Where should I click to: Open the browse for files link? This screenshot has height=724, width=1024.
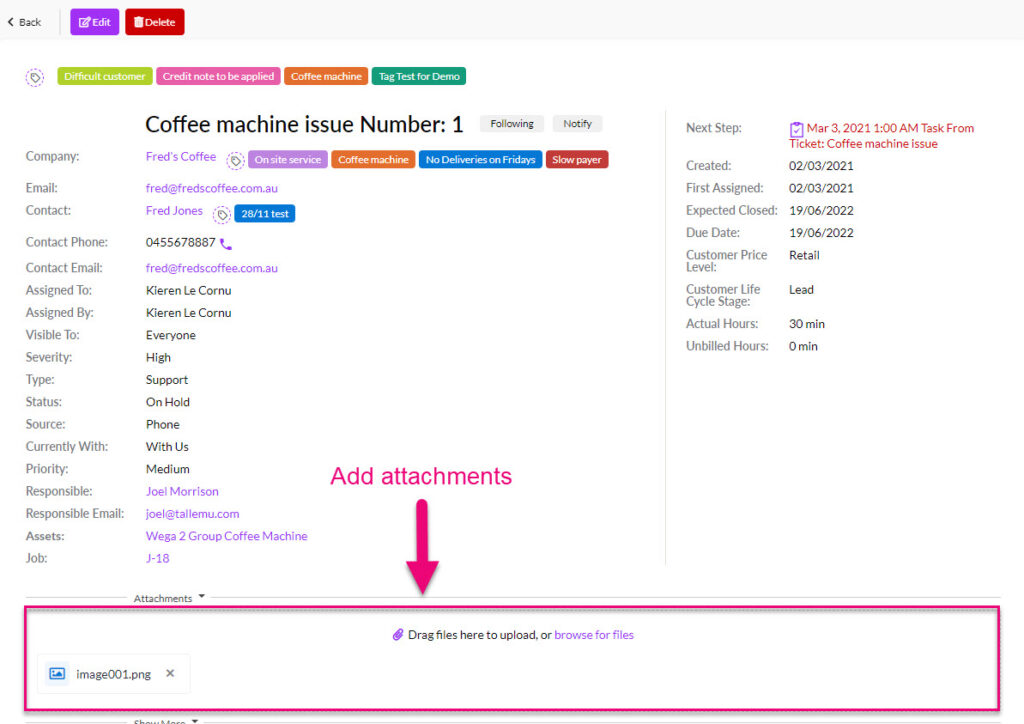click(x=593, y=635)
